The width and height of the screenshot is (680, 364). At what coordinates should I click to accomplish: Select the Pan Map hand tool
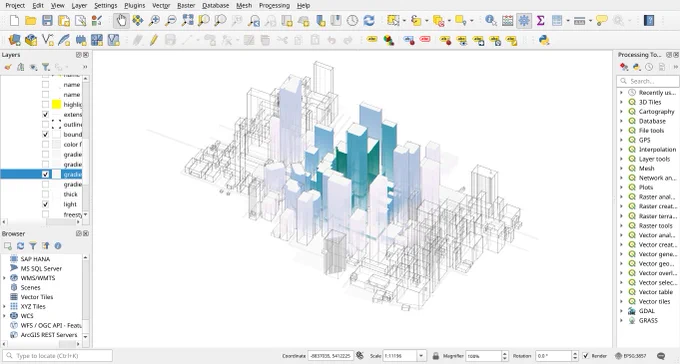coord(121,20)
